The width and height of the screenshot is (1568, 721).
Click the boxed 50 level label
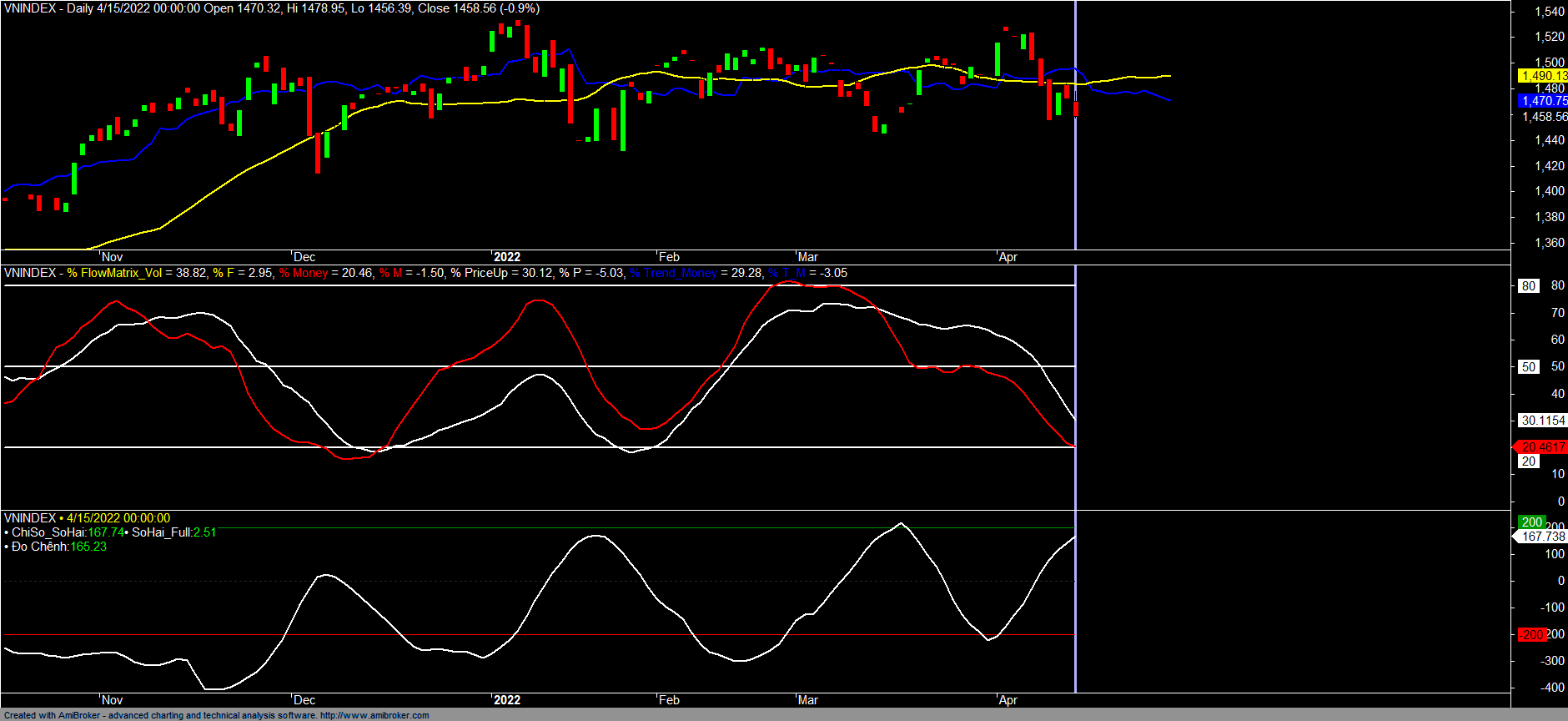pos(1528,367)
